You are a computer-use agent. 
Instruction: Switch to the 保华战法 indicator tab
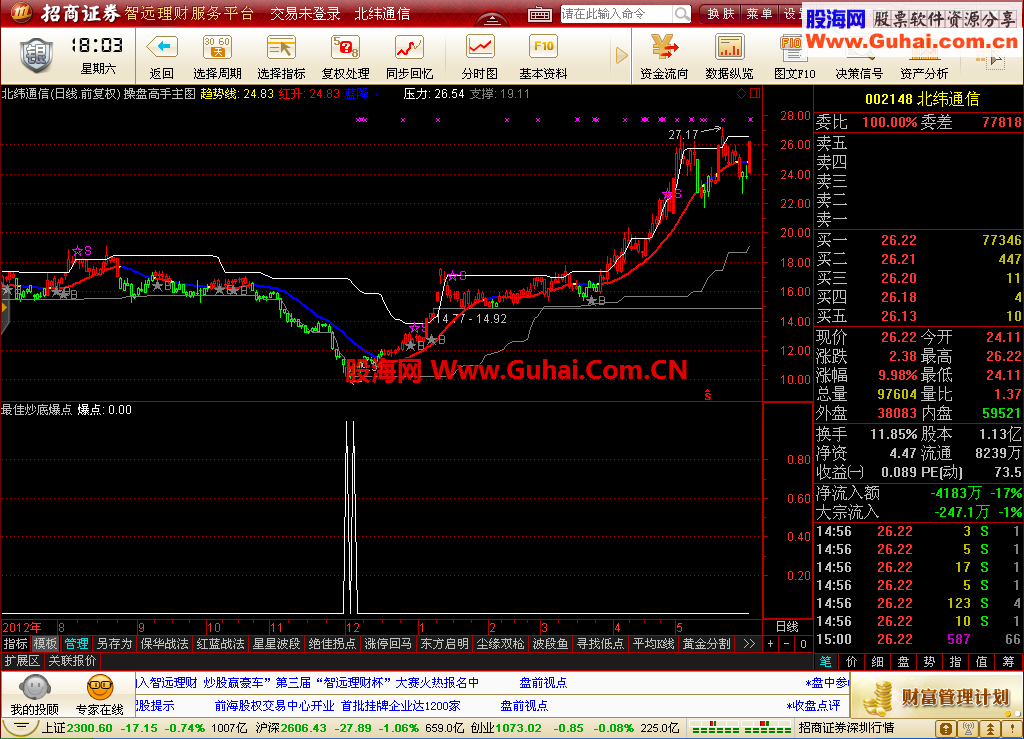(165, 644)
